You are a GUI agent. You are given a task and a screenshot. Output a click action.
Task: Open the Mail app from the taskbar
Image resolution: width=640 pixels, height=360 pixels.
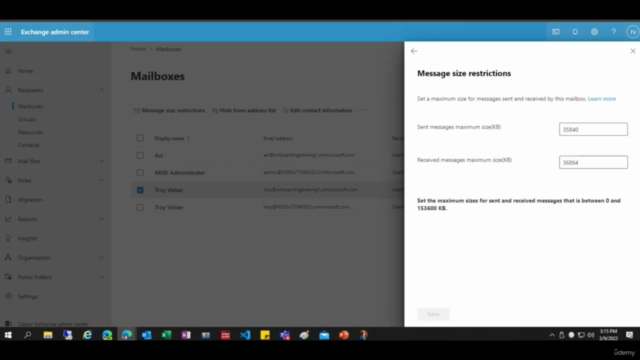(x=324, y=335)
